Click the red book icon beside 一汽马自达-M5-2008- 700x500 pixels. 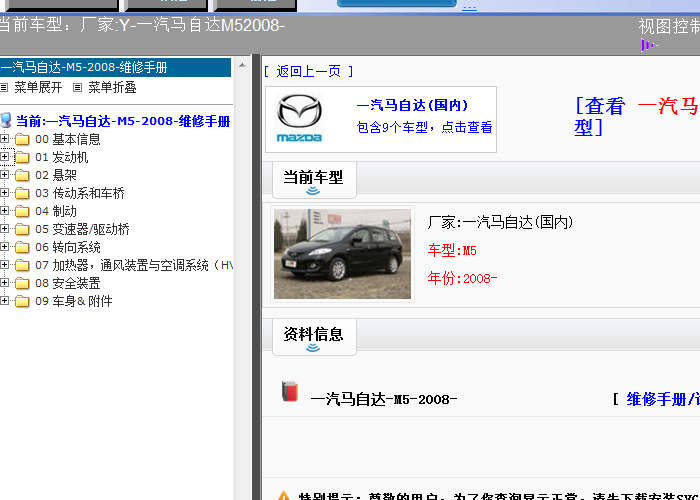click(x=290, y=392)
